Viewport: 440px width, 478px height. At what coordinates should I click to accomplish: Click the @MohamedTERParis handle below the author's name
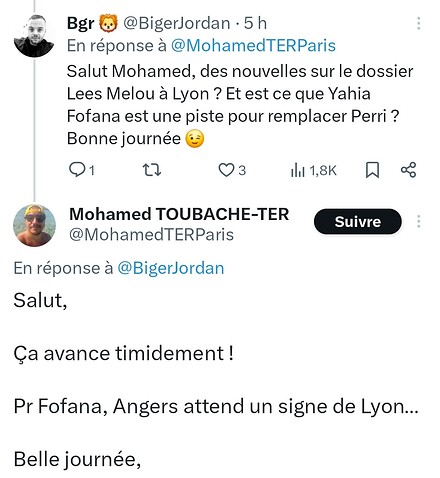(151, 235)
